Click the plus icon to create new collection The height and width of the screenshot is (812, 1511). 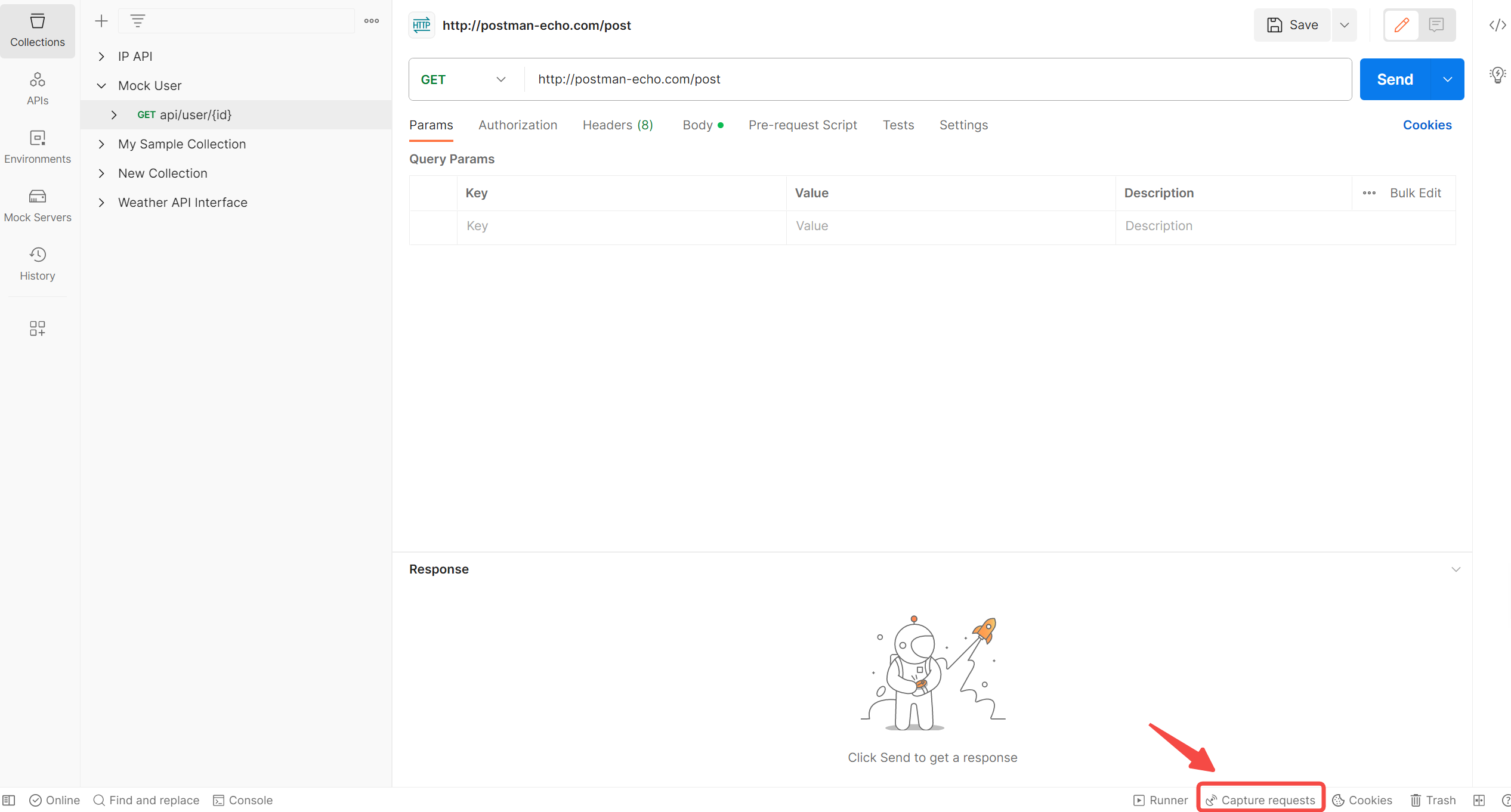coord(101,21)
